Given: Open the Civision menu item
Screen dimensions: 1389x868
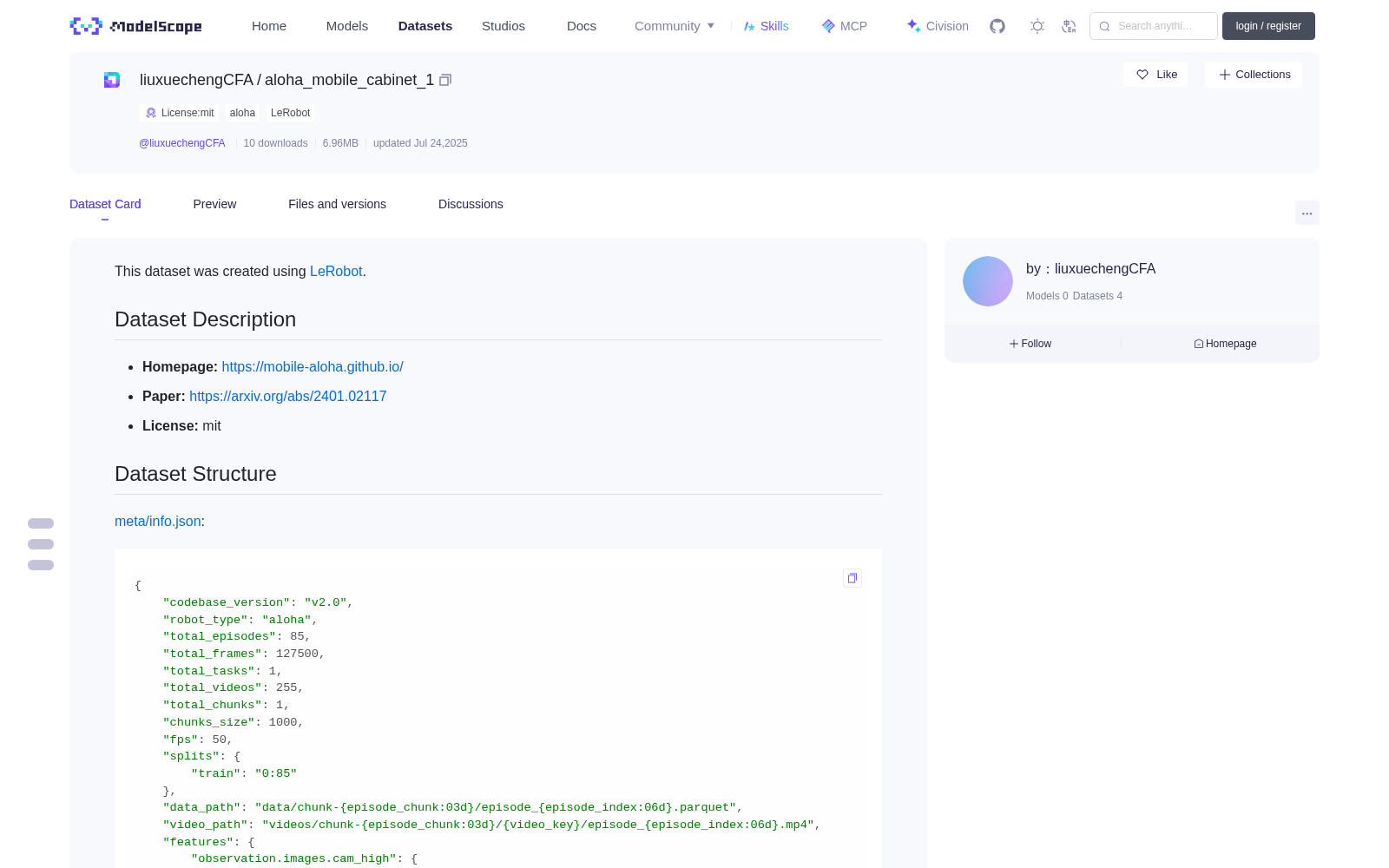Looking at the screenshot, I should (938, 26).
